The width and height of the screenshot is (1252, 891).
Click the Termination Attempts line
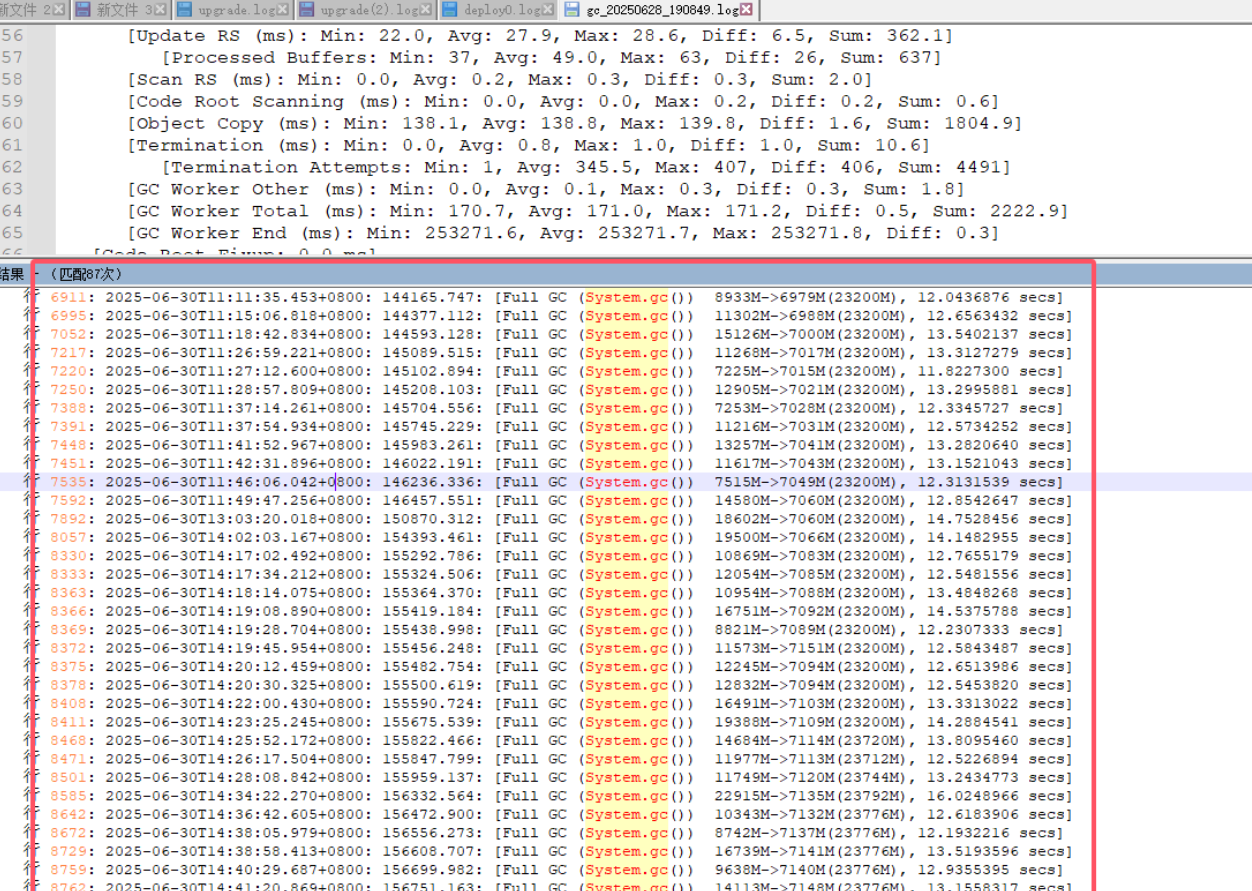coord(587,167)
